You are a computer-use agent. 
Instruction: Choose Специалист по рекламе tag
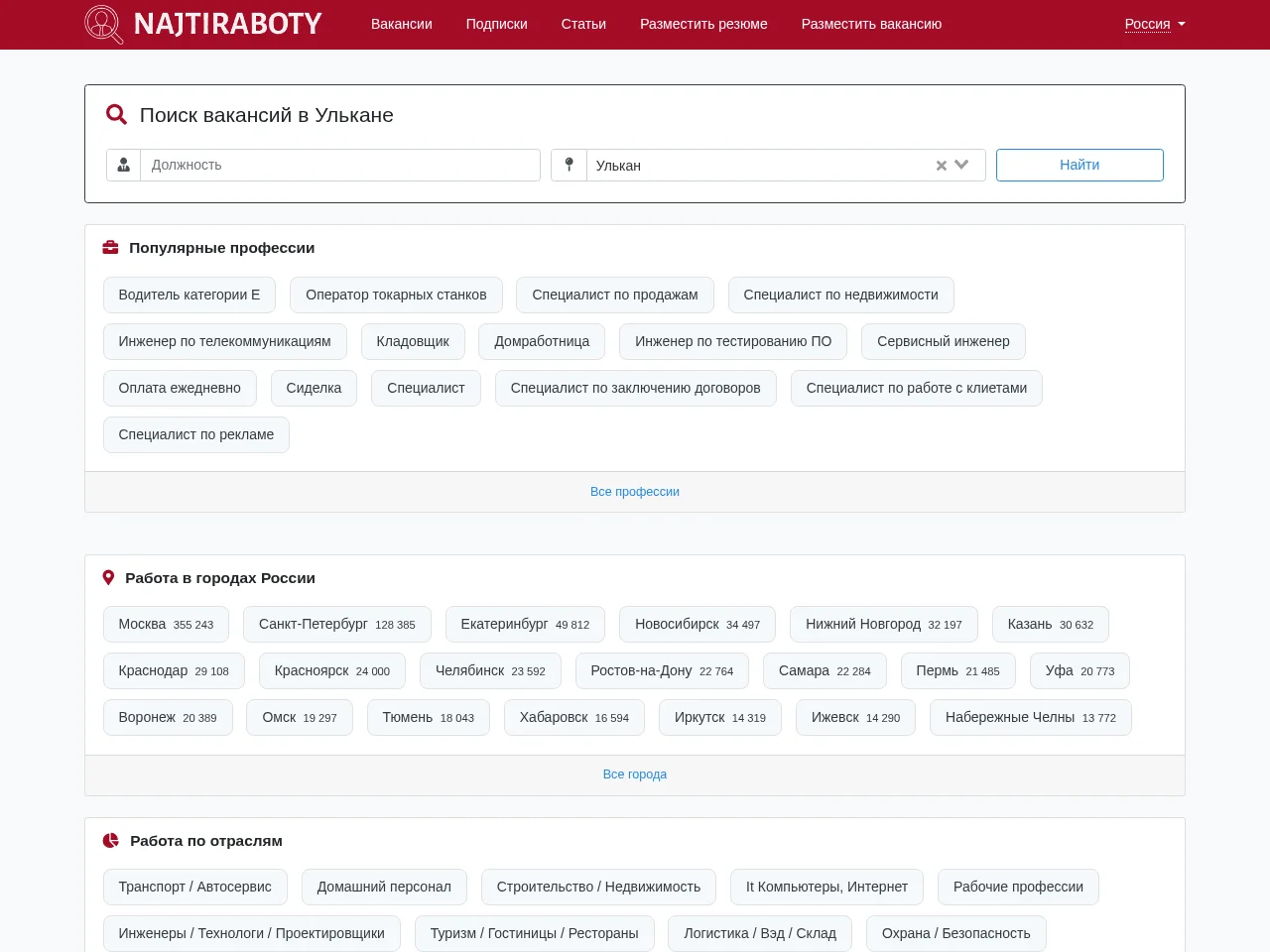[x=196, y=434]
